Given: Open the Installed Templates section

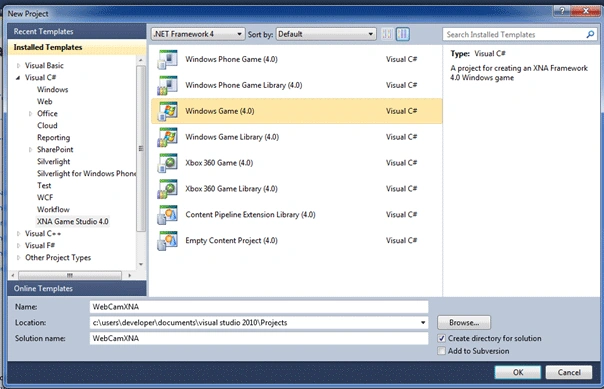Looking at the screenshot, I should [x=77, y=47].
